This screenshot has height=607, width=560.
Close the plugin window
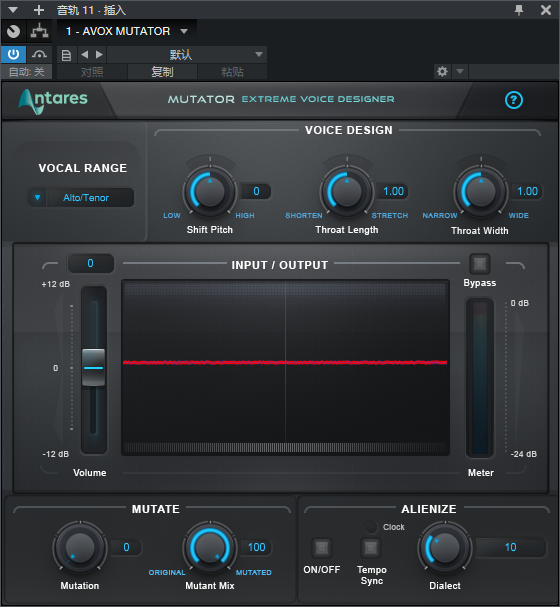tap(546, 10)
